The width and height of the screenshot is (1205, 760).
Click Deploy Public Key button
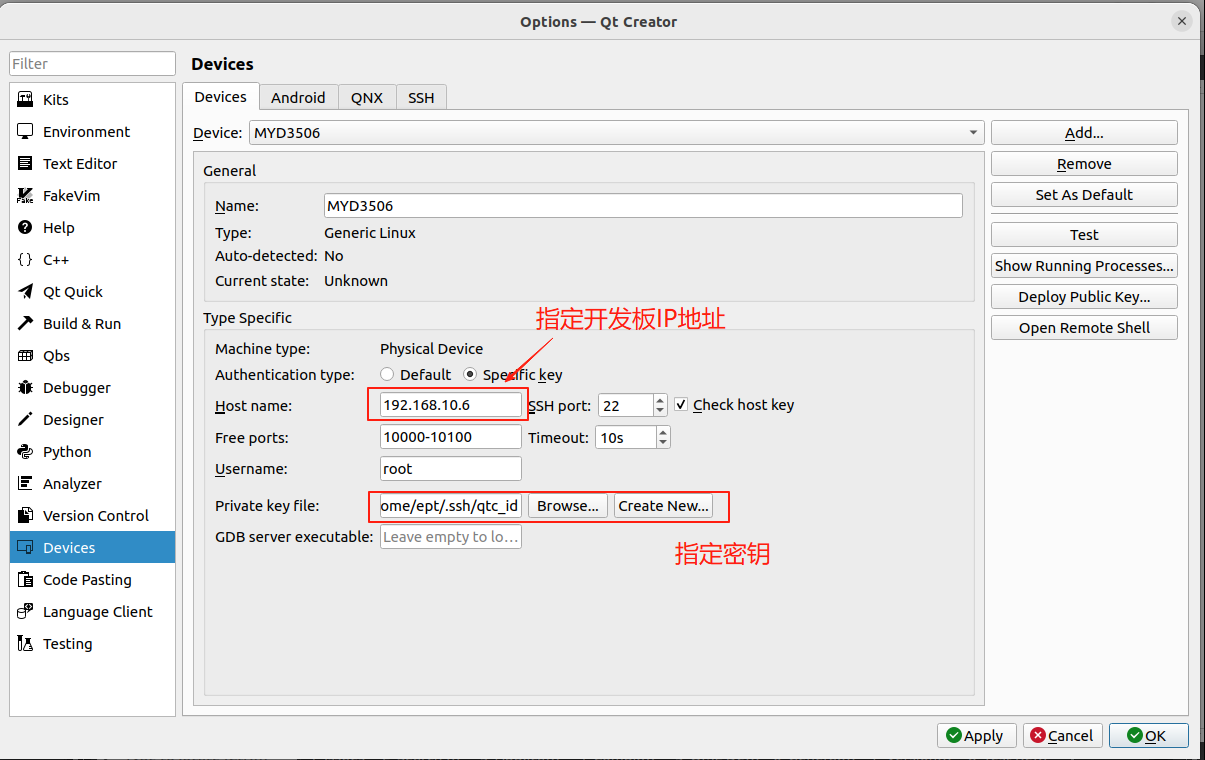1084,297
